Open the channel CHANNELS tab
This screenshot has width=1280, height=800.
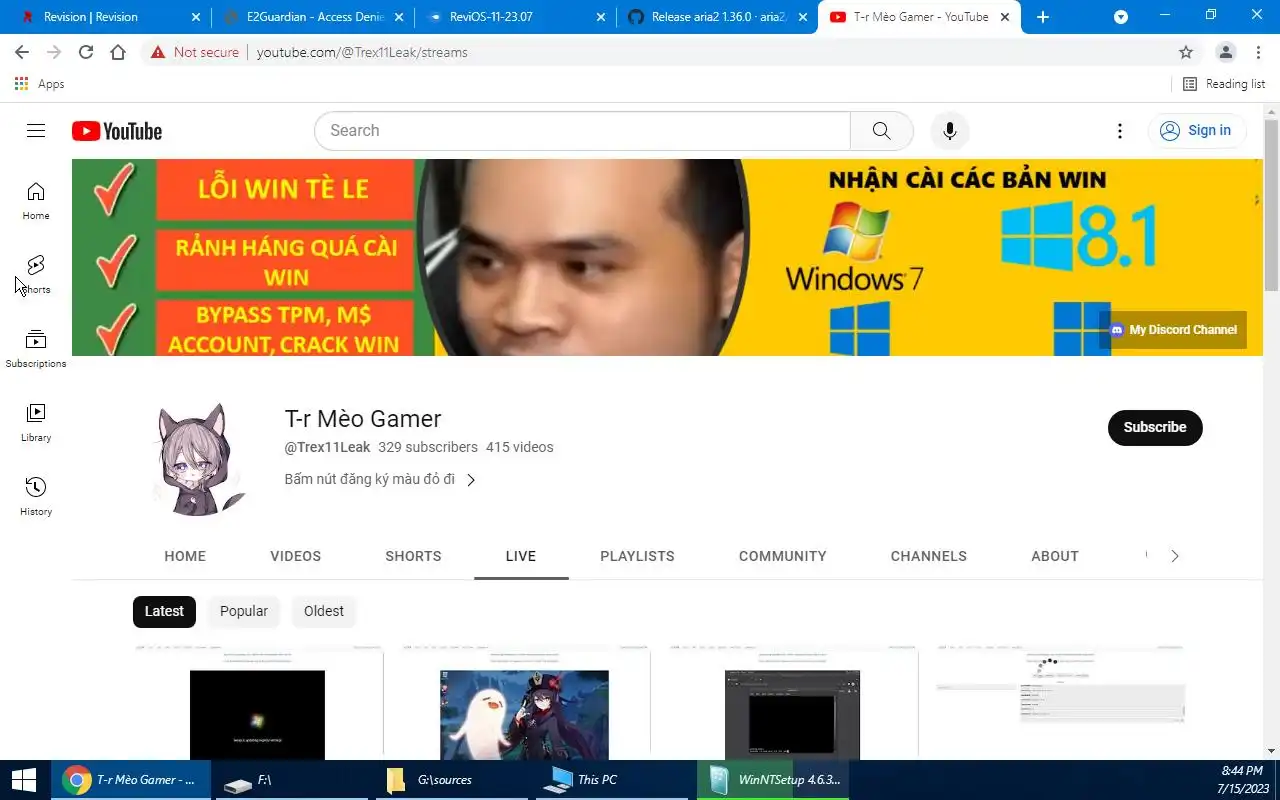click(x=929, y=556)
